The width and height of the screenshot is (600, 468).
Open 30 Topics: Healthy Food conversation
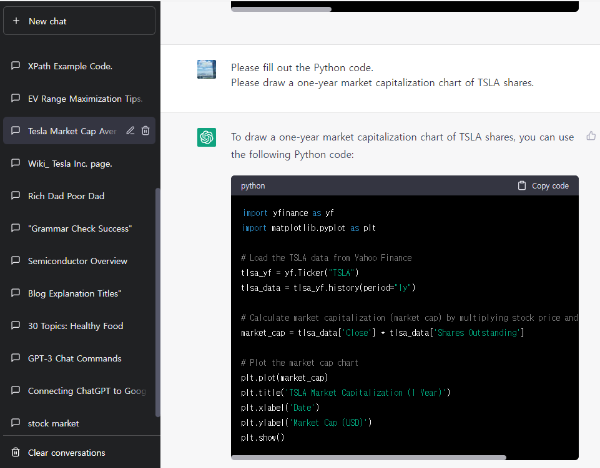(x=79, y=326)
